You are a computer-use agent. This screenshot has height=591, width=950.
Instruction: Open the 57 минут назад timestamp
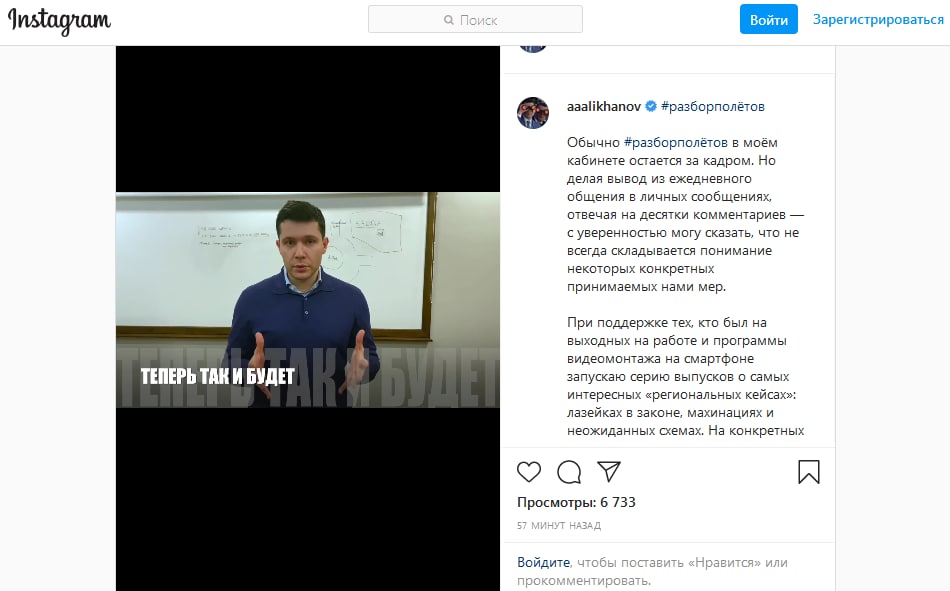point(559,526)
